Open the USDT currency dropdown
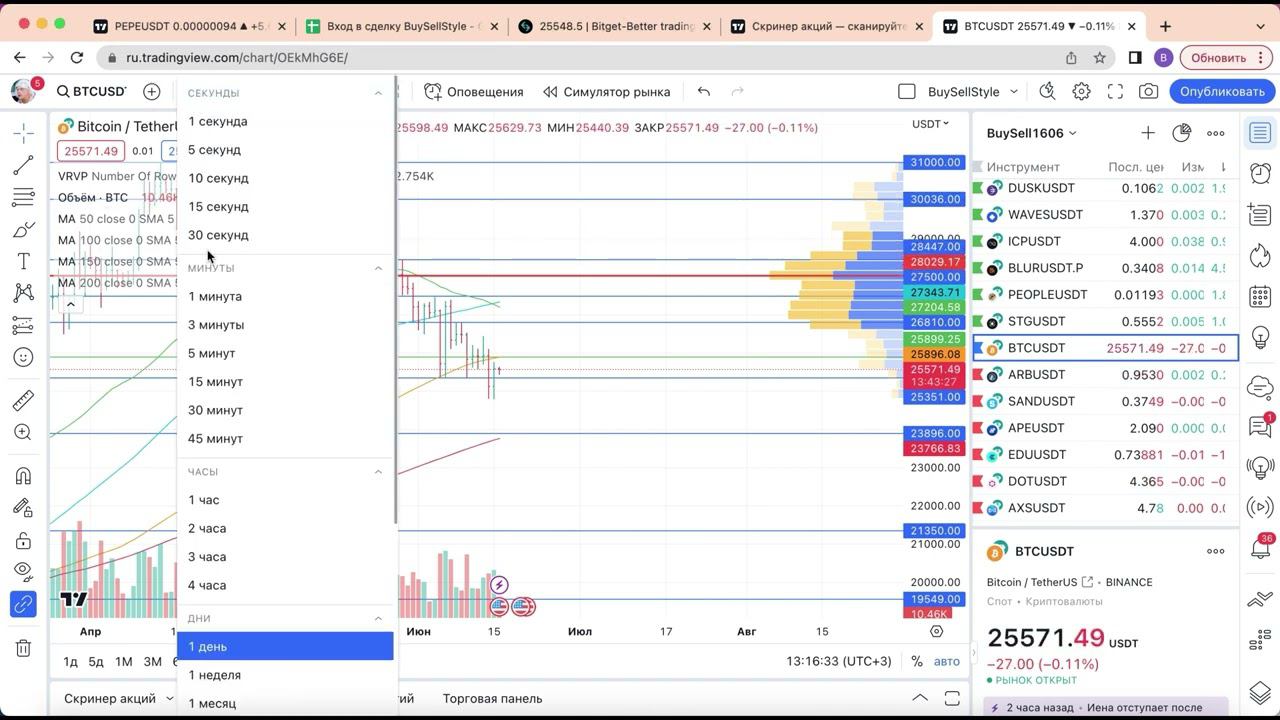This screenshot has width=1280, height=720. tap(930, 124)
